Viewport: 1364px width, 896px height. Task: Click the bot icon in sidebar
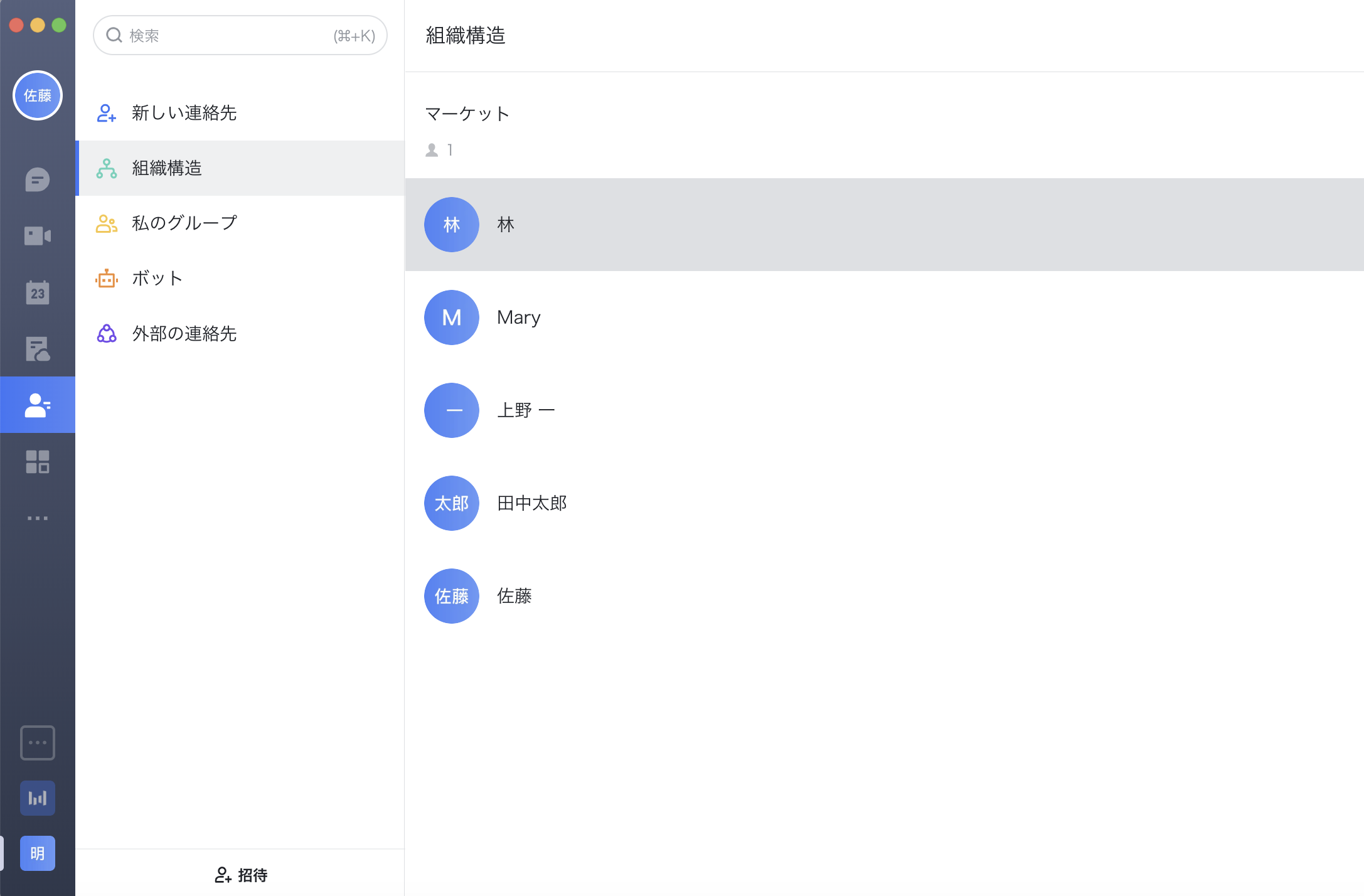click(x=107, y=278)
